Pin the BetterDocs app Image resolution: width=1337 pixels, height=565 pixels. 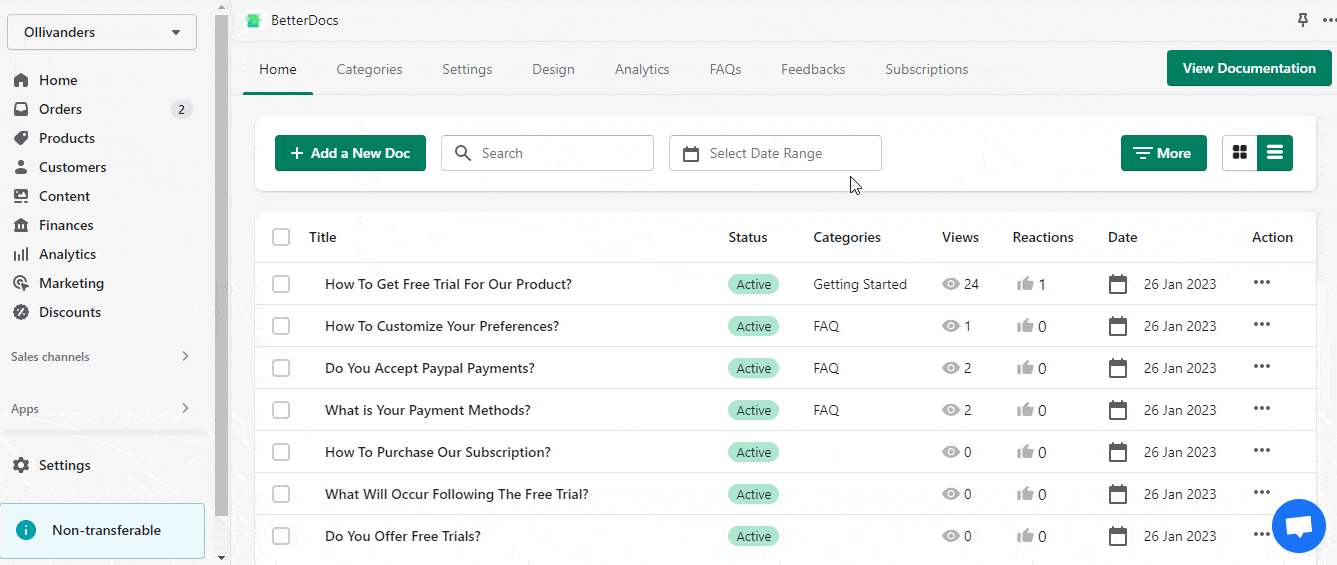pyautogui.click(x=1302, y=20)
